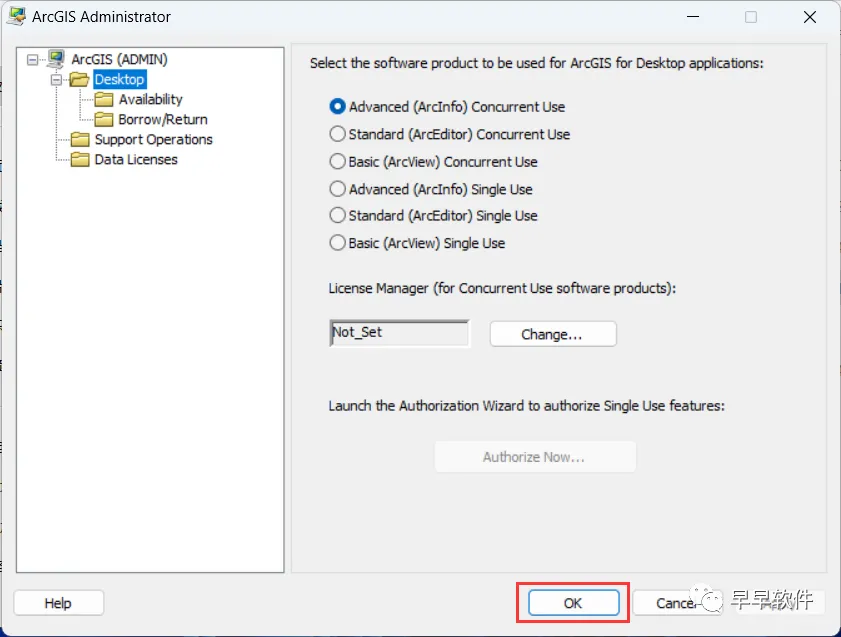Open the Availability tree item

click(151, 99)
